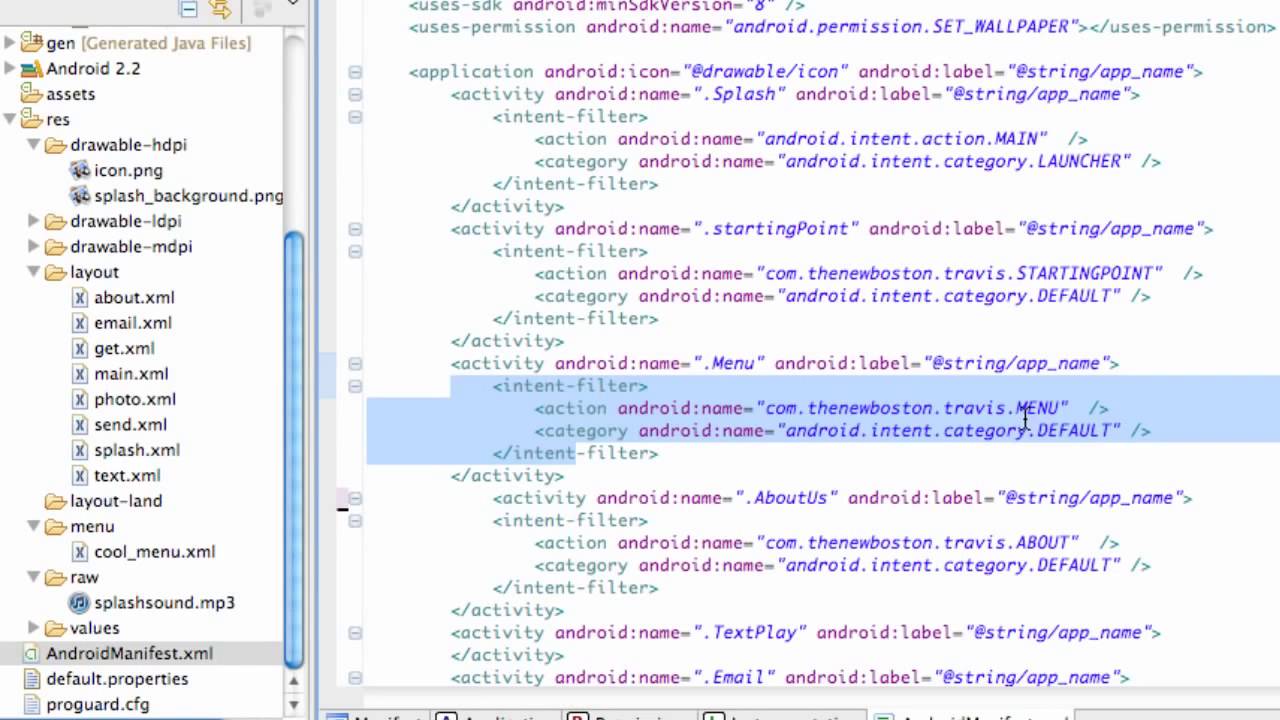Click the splashsound.mp3 audio file icon
The height and width of the screenshot is (720, 1280).
click(80, 603)
